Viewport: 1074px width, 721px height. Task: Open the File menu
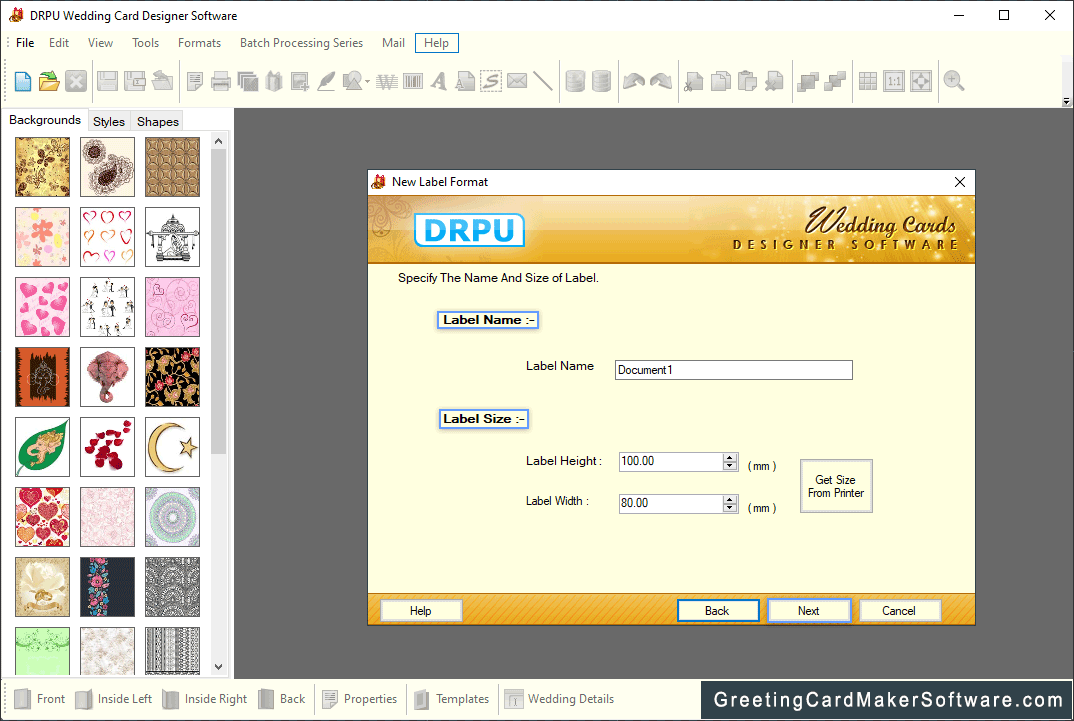[25, 42]
